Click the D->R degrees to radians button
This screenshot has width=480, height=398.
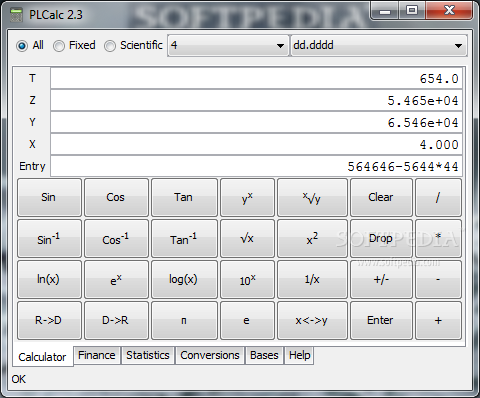click(x=116, y=320)
